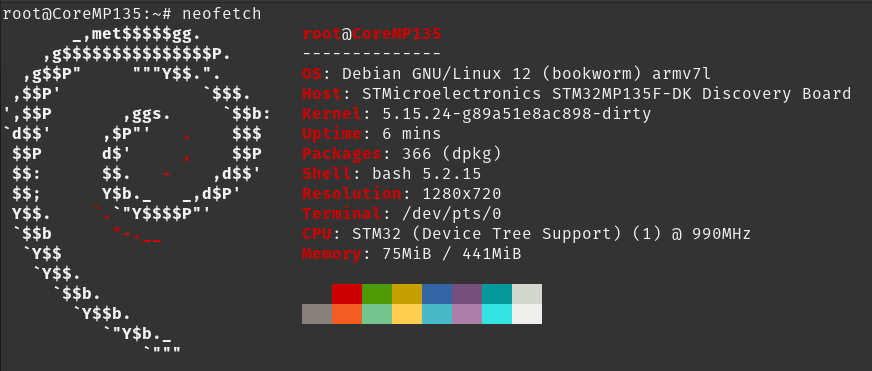The image size is (872, 371).
Task: Click the light blue swatch in bottom row
Action: pyautogui.click(x=437, y=314)
